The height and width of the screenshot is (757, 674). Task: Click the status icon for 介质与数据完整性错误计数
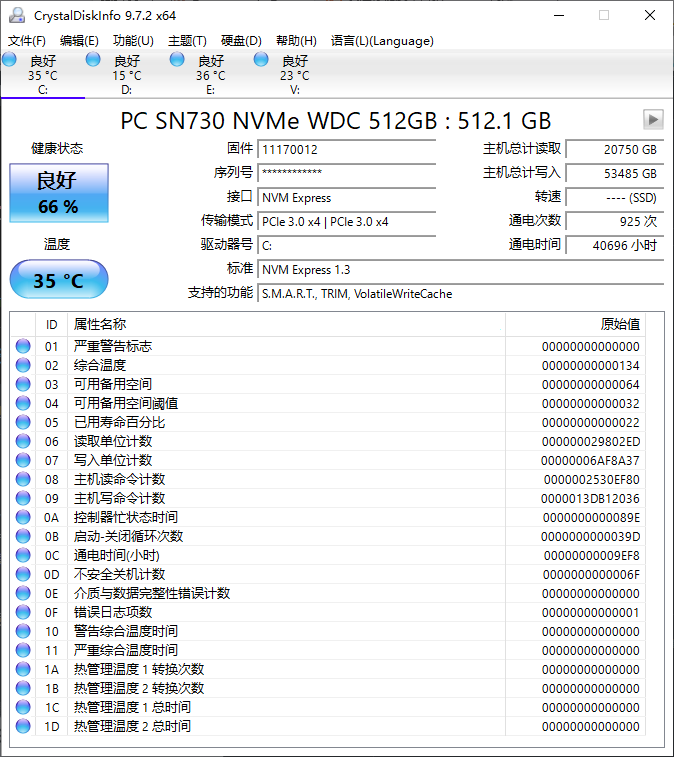23,593
